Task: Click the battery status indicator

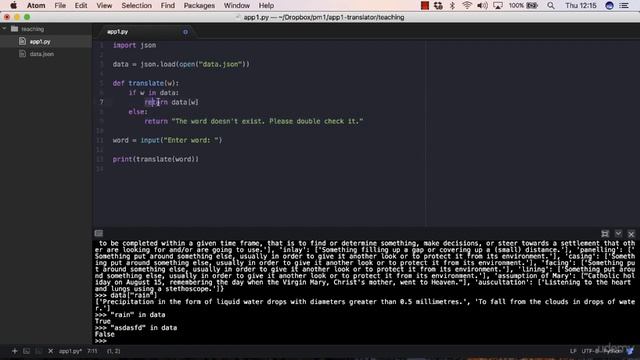Action: 523,6
